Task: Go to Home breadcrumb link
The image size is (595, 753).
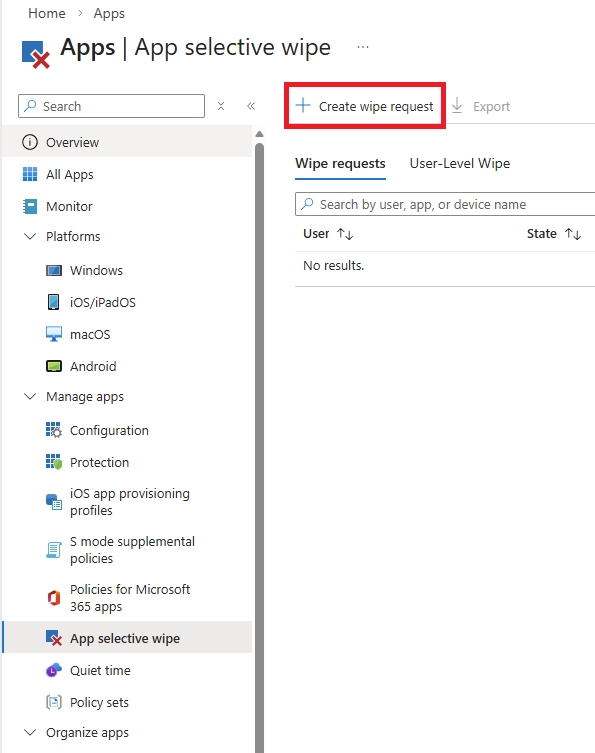Action: (x=47, y=13)
